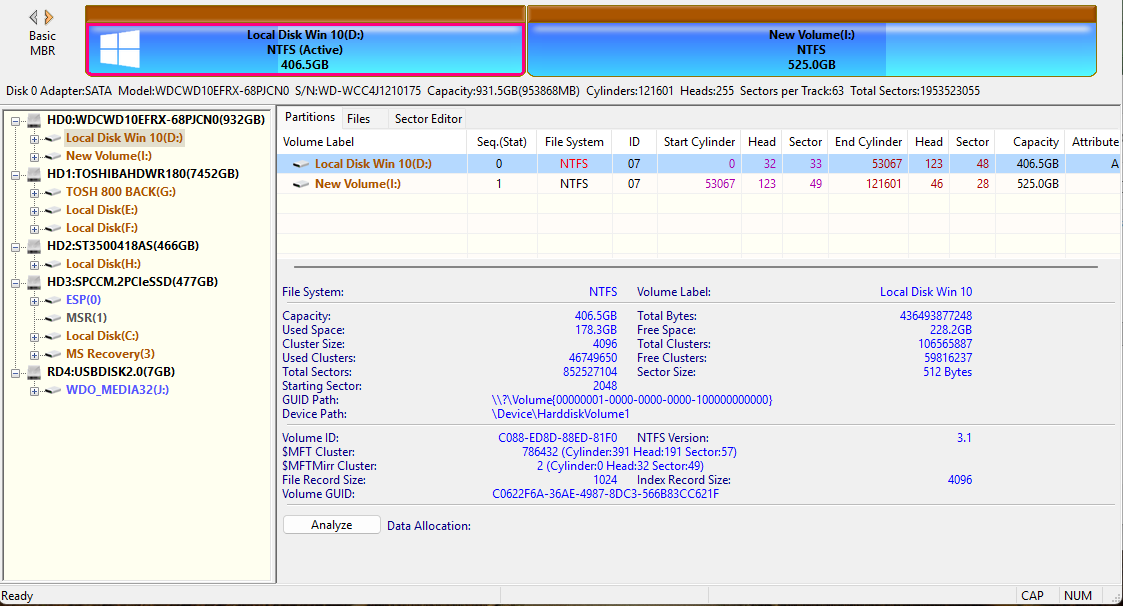Switch to the Files tab

coord(358,119)
